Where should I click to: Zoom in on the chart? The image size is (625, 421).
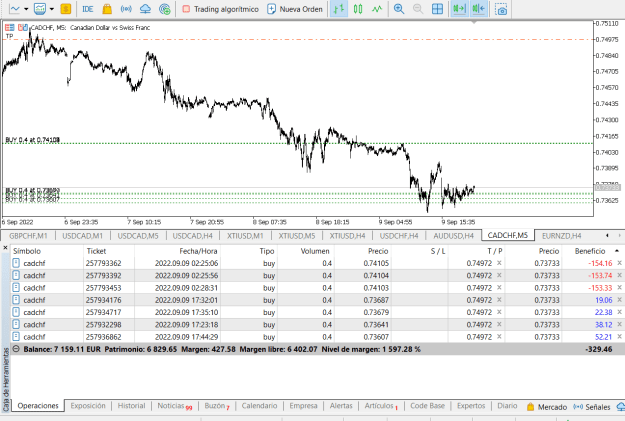pos(399,9)
